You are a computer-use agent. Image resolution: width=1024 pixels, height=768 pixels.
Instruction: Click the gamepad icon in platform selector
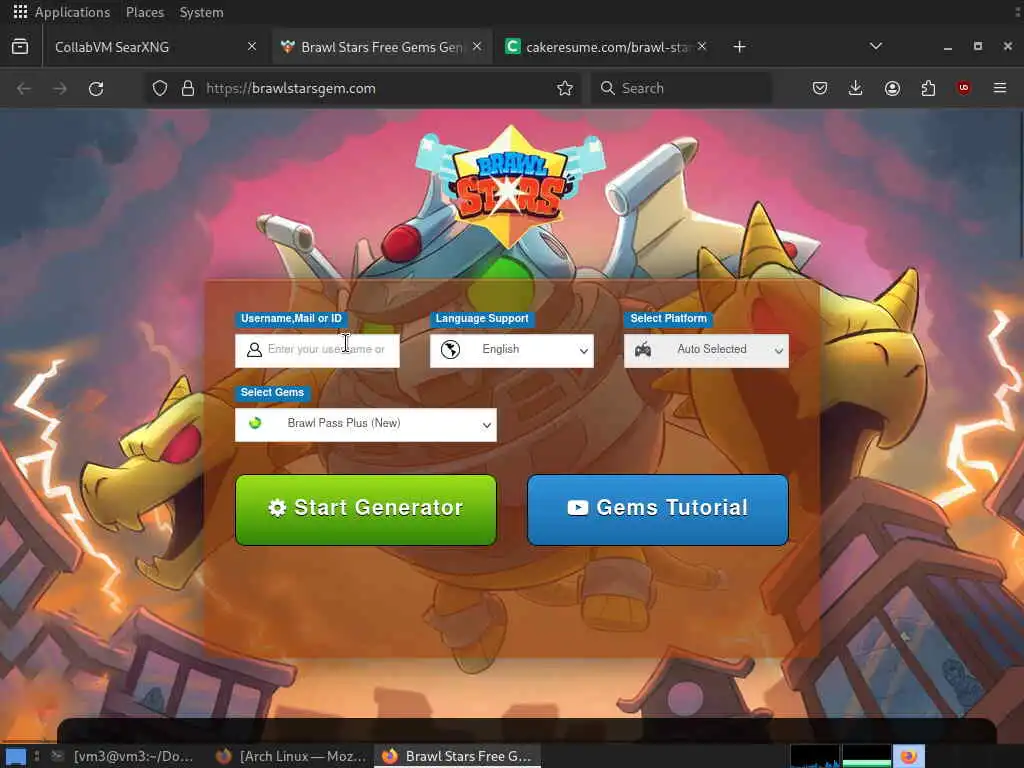coord(643,349)
